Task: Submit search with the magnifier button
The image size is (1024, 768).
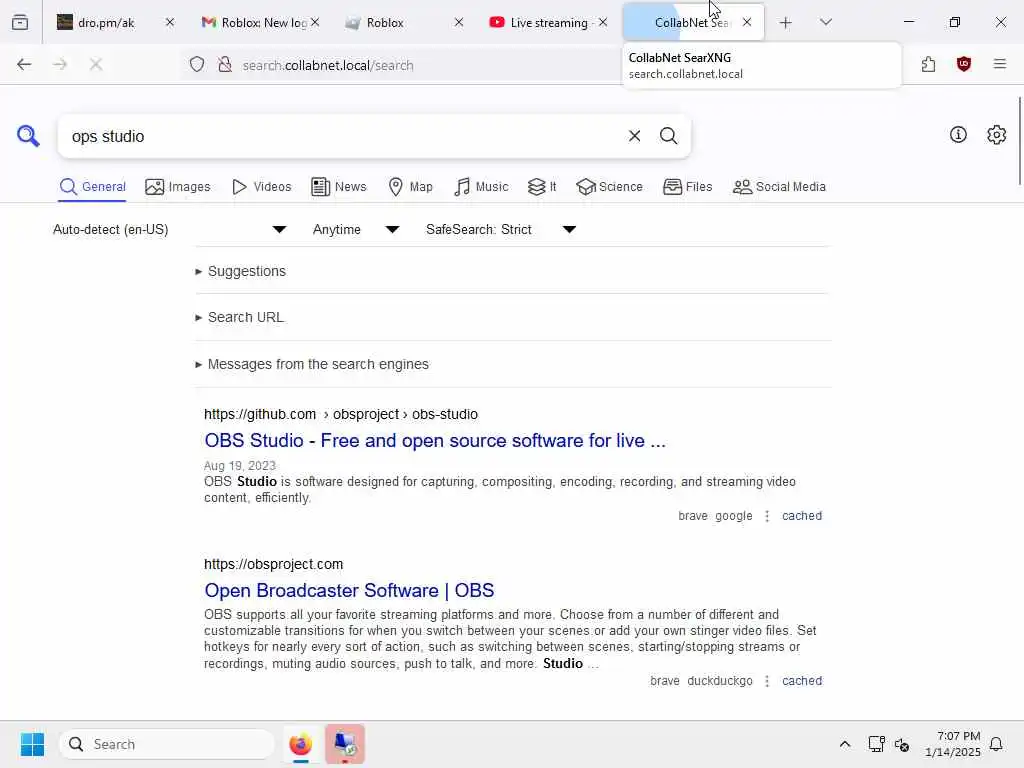Action: click(668, 136)
